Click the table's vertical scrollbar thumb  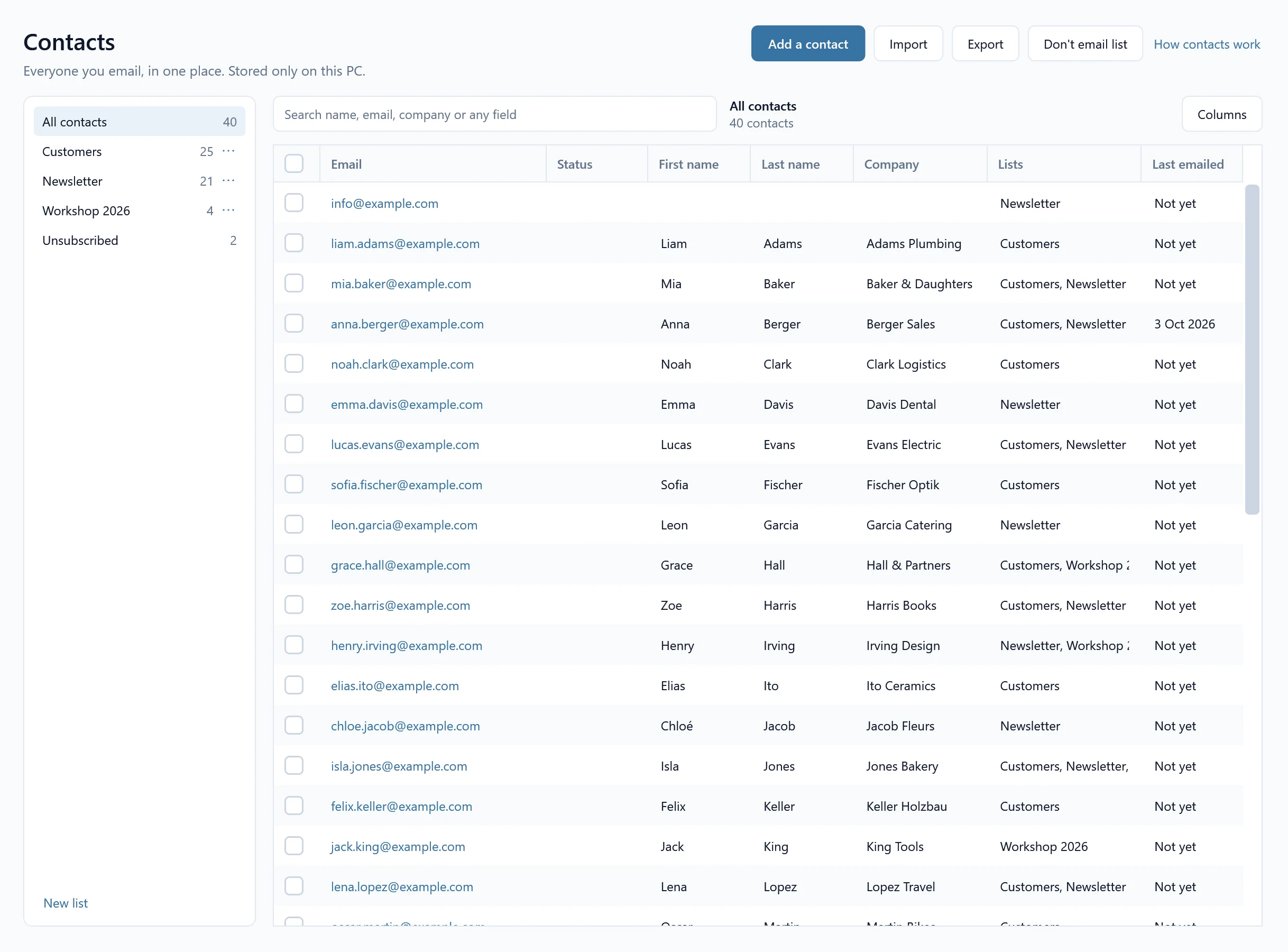tap(1252, 349)
